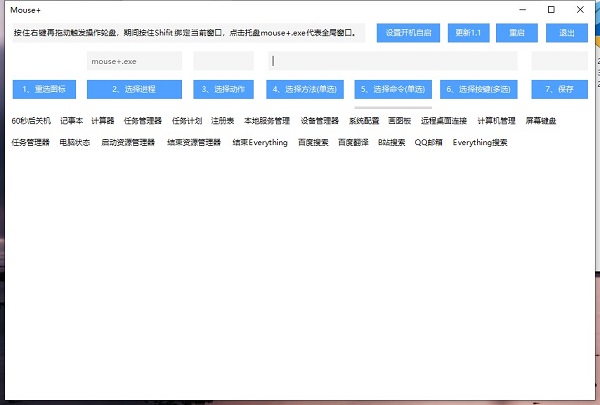Choose the 百度翻译 command
600x405 pixels.
click(353, 143)
